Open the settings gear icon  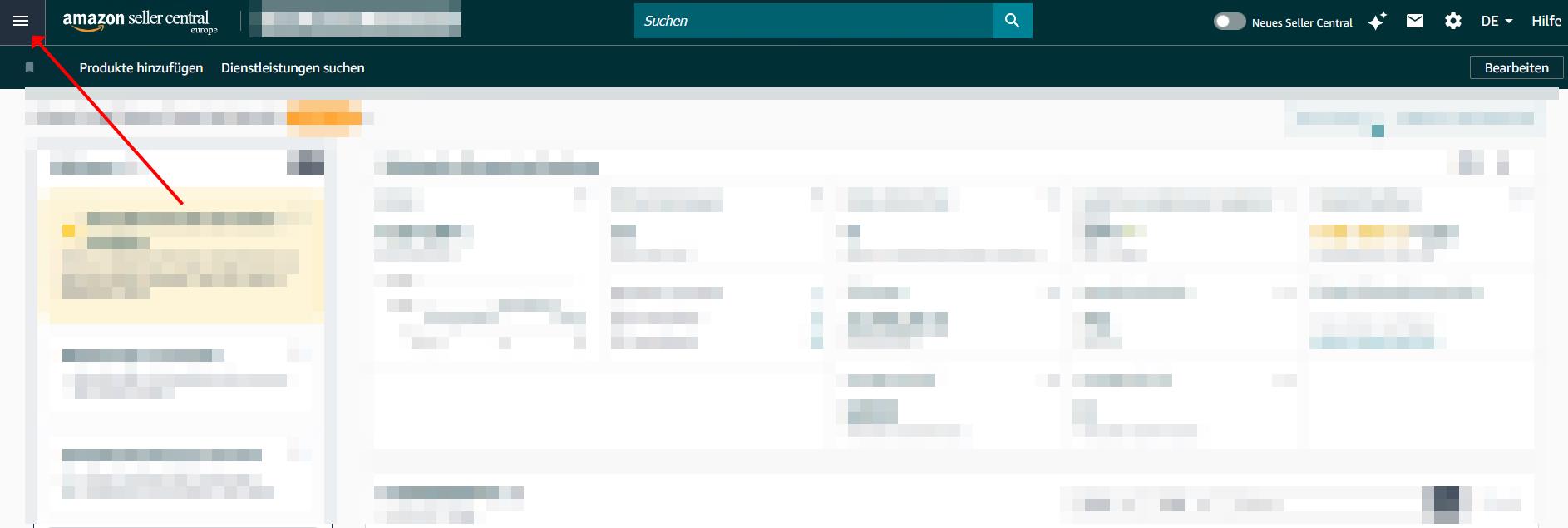(1452, 22)
